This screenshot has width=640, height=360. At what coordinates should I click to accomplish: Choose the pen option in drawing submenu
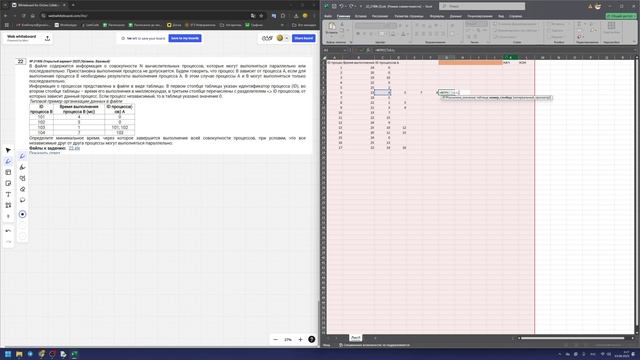pyautogui.click(x=22, y=156)
